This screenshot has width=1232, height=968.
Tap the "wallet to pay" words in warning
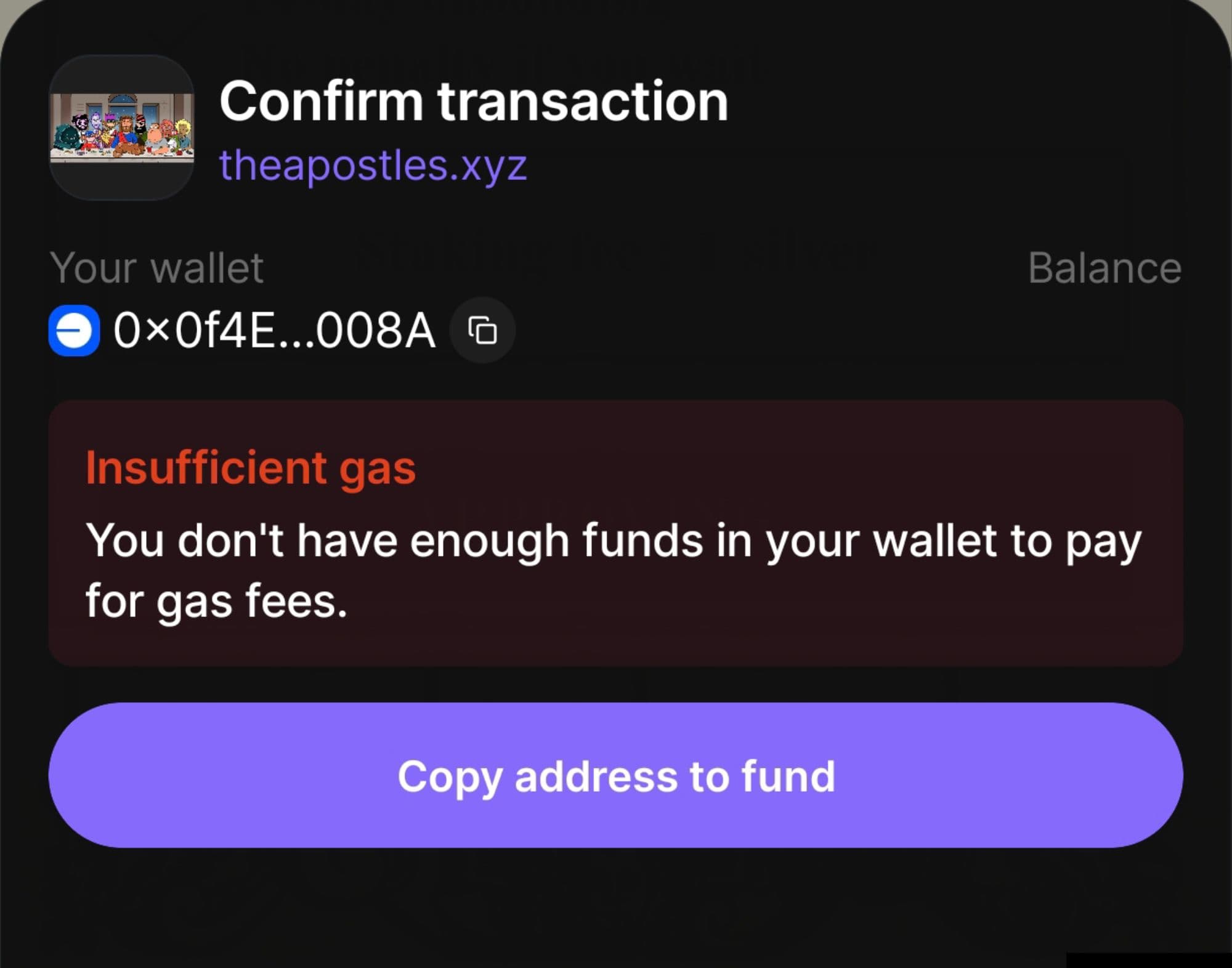point(1007,541)
